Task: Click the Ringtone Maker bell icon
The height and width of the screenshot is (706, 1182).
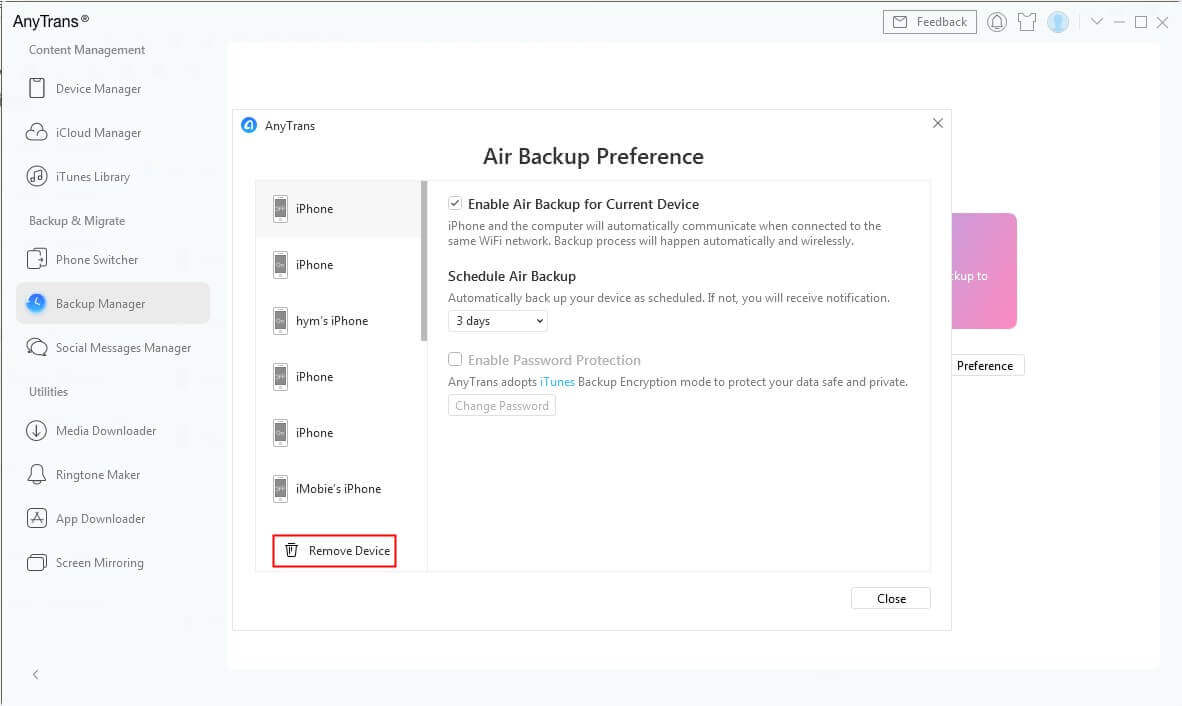Action: [x=37, y=475]
